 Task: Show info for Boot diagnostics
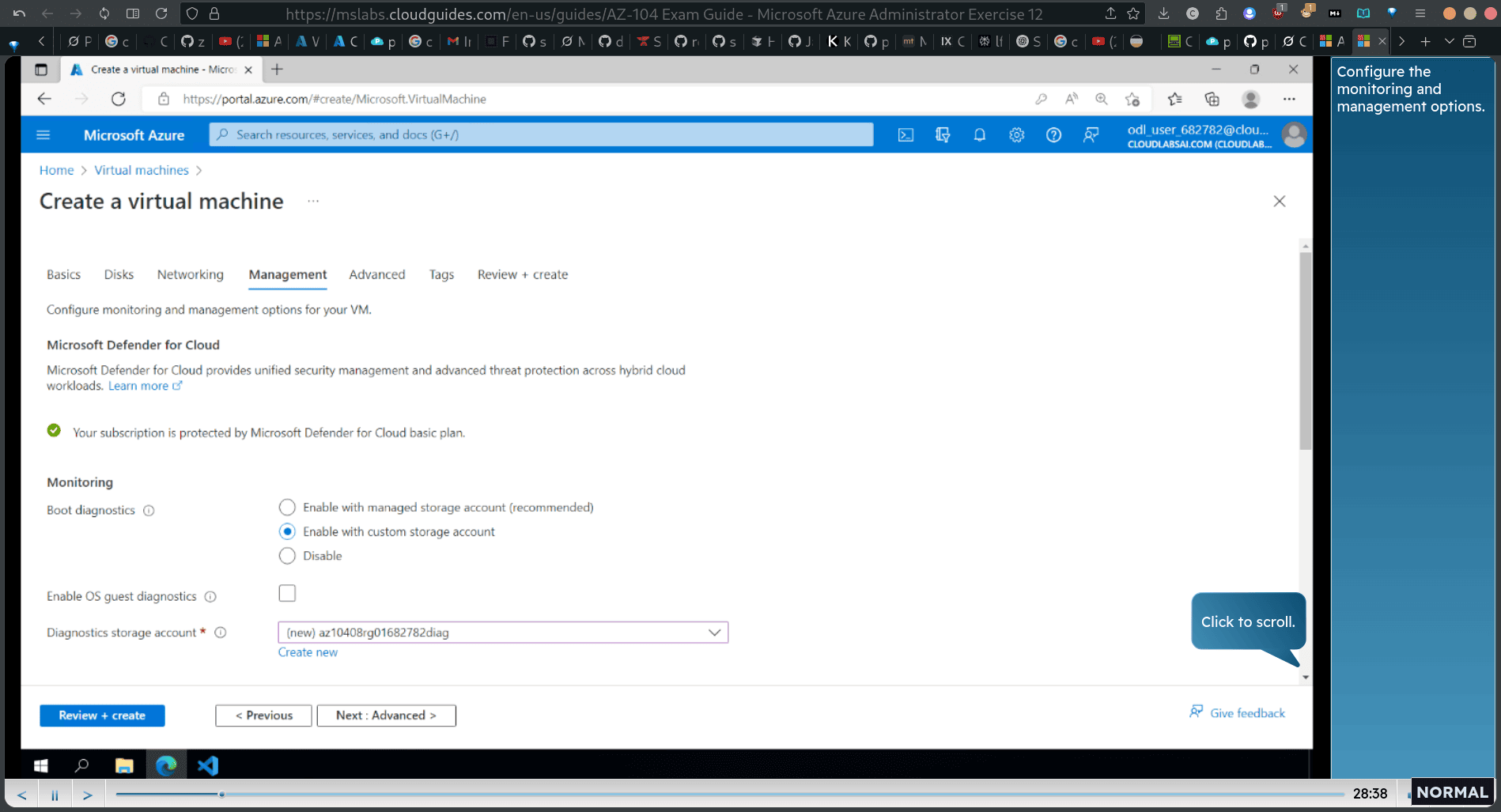click(x=149, y=511)
